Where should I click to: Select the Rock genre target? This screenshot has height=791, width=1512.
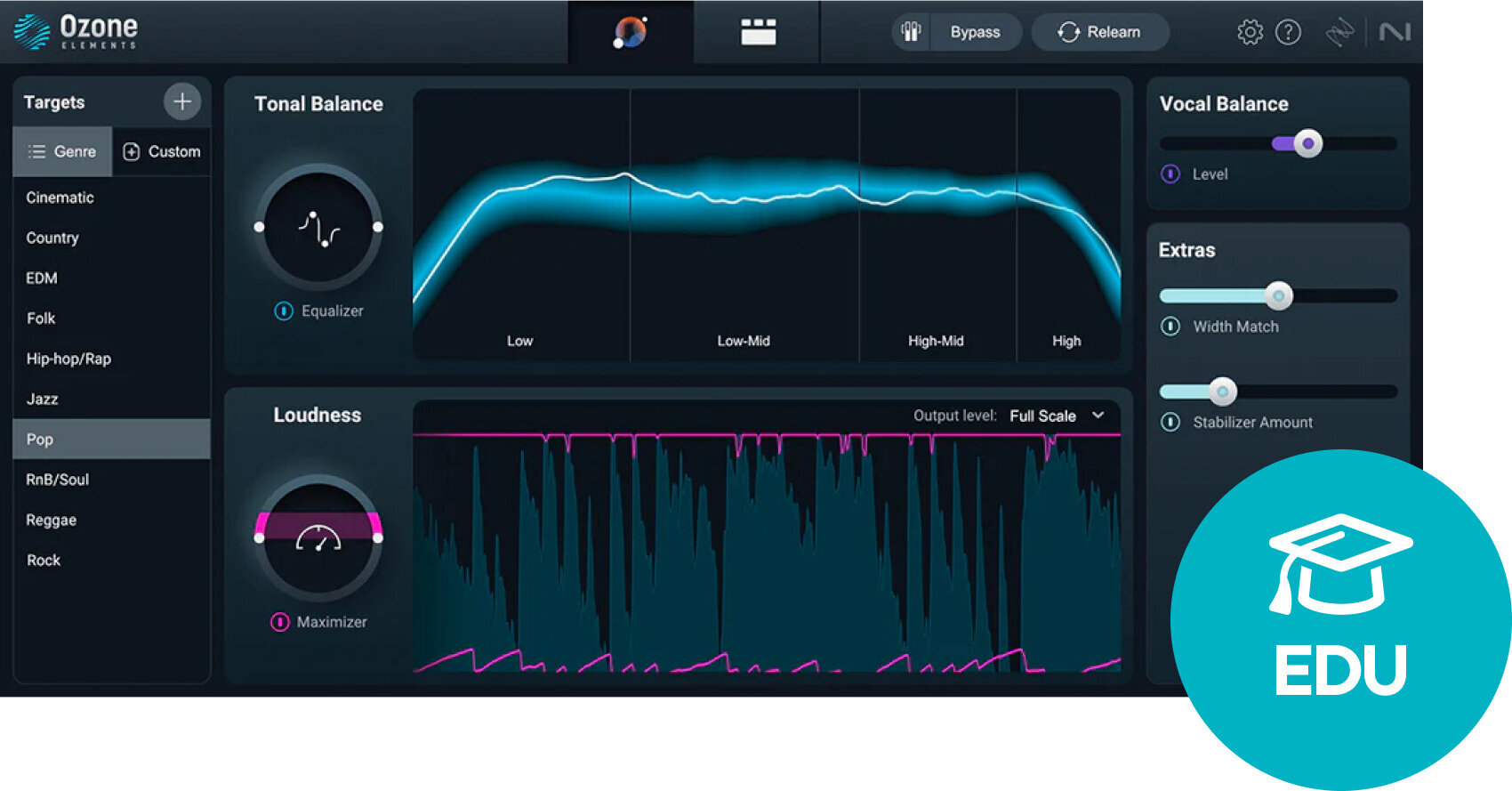pyautogui.click(x=111, y=560)
